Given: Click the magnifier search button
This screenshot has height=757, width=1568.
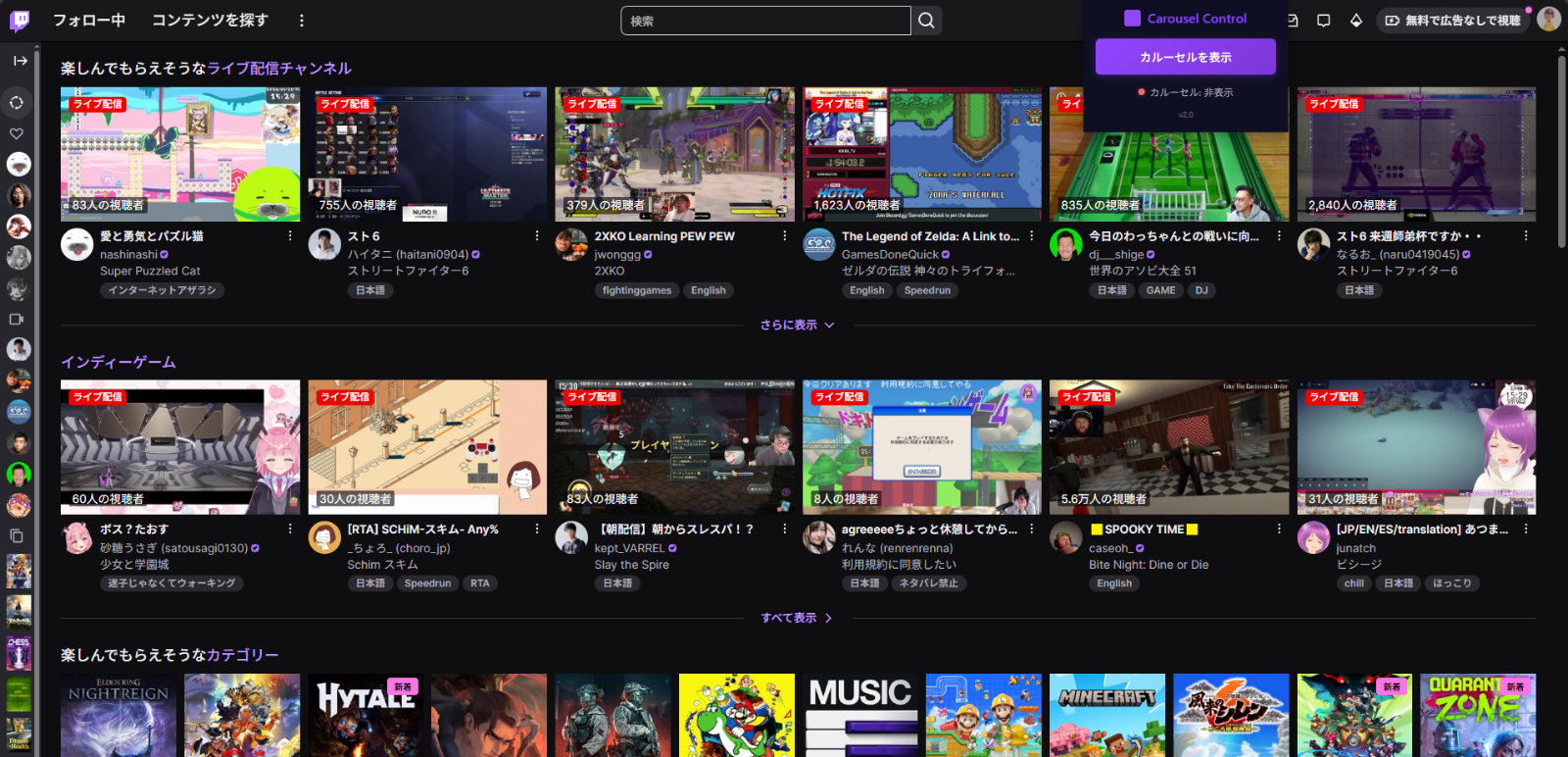Looking at the screenshot, I should [926, 21].
